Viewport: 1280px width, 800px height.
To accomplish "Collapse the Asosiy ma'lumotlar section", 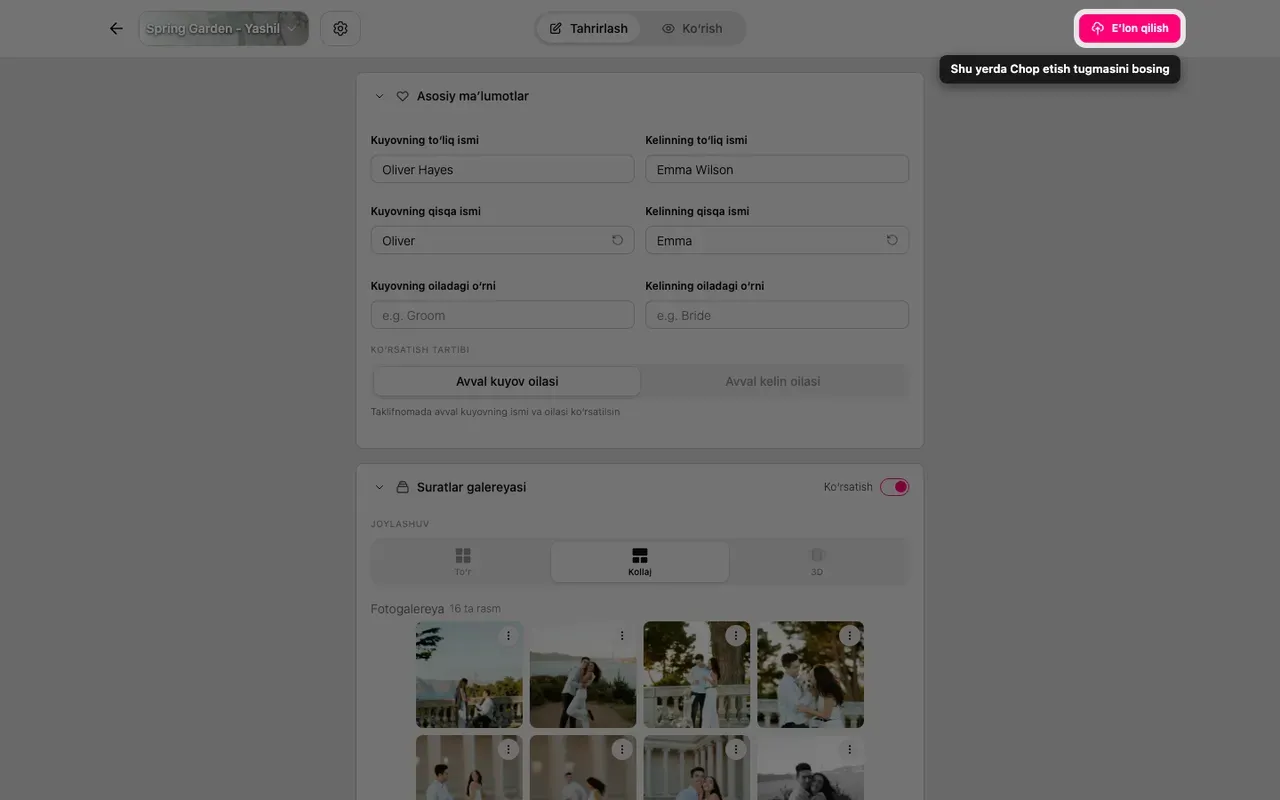I will tap(379, 97).
